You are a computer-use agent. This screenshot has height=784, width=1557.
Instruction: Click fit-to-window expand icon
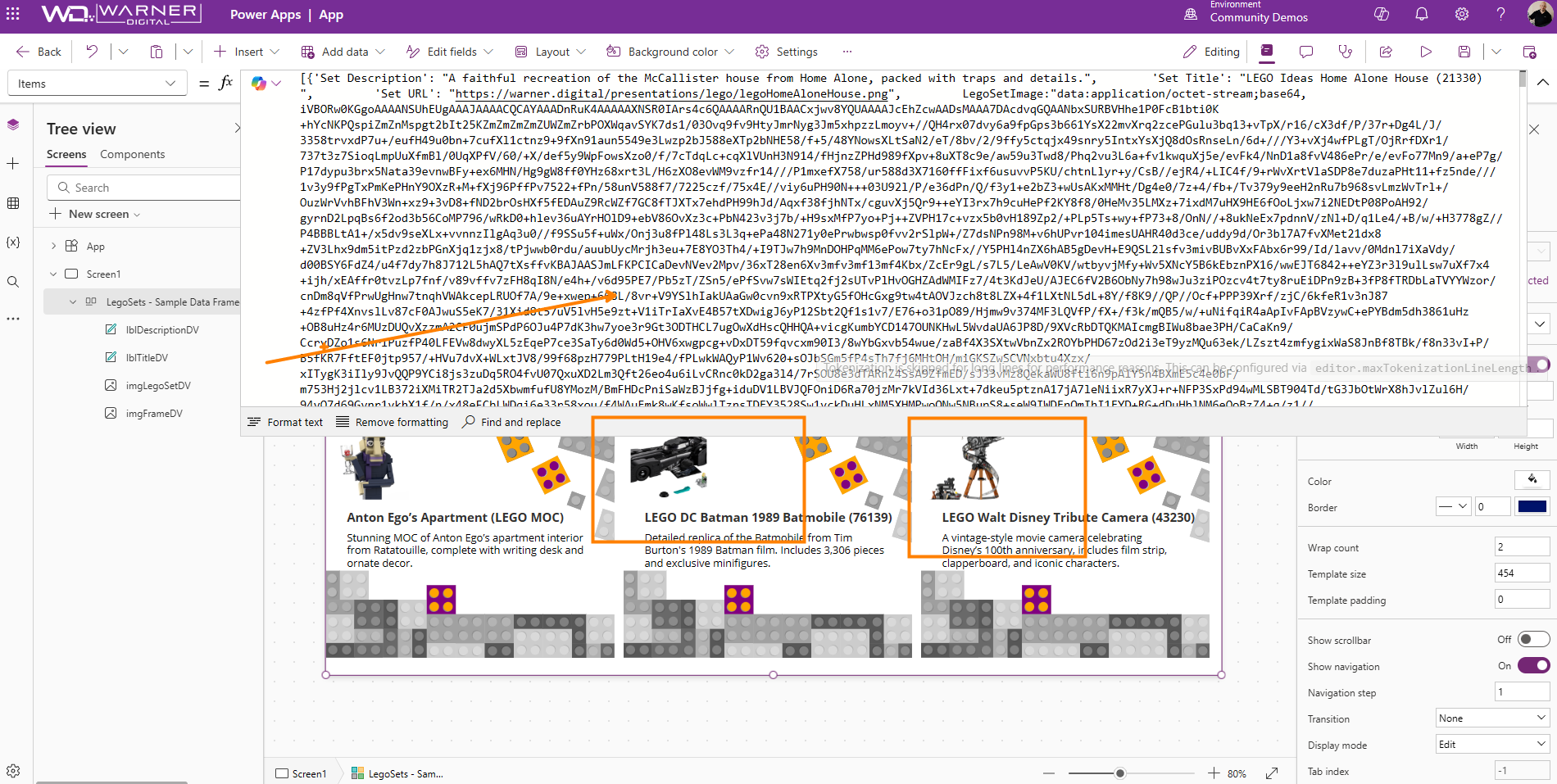tap(1272, 773)
